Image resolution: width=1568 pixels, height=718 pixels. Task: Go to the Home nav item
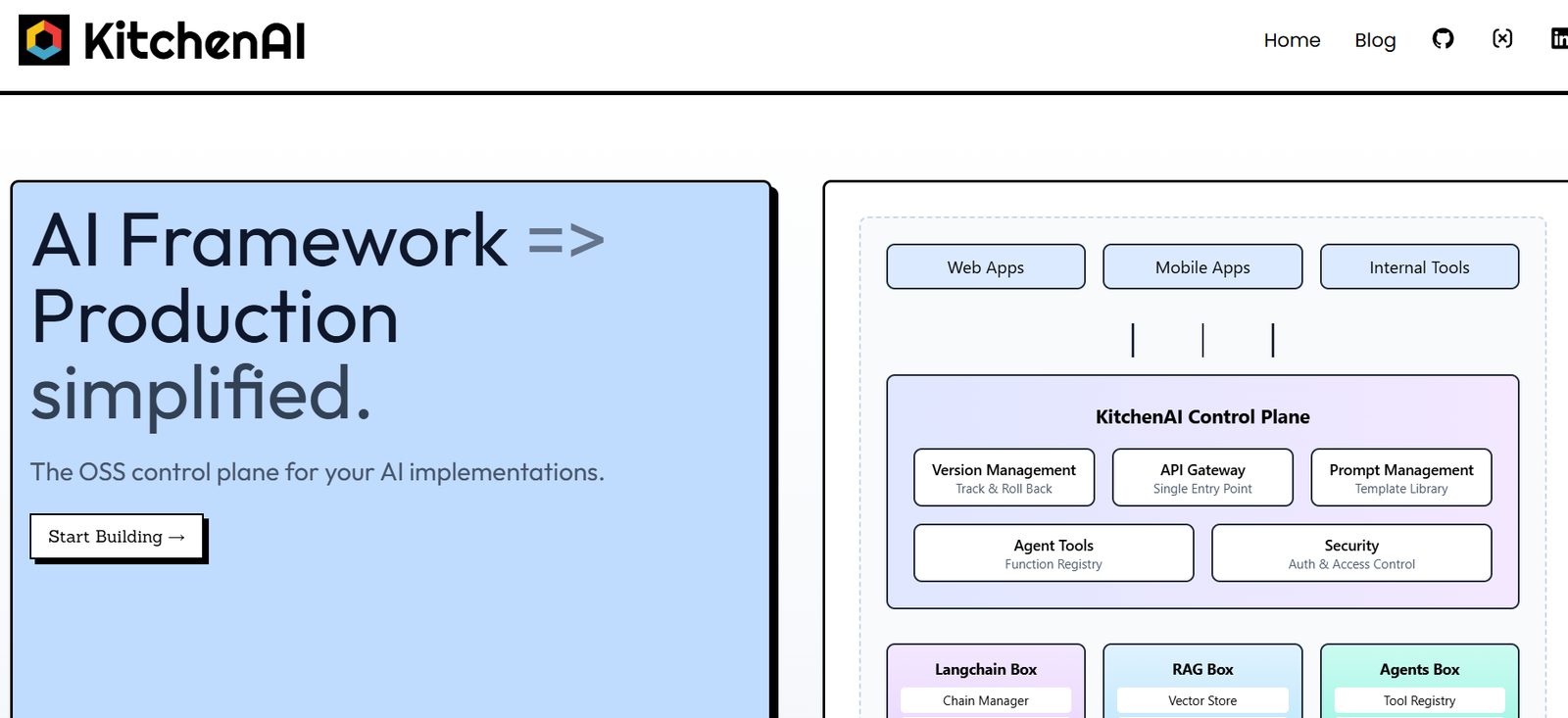(1292, 40)
